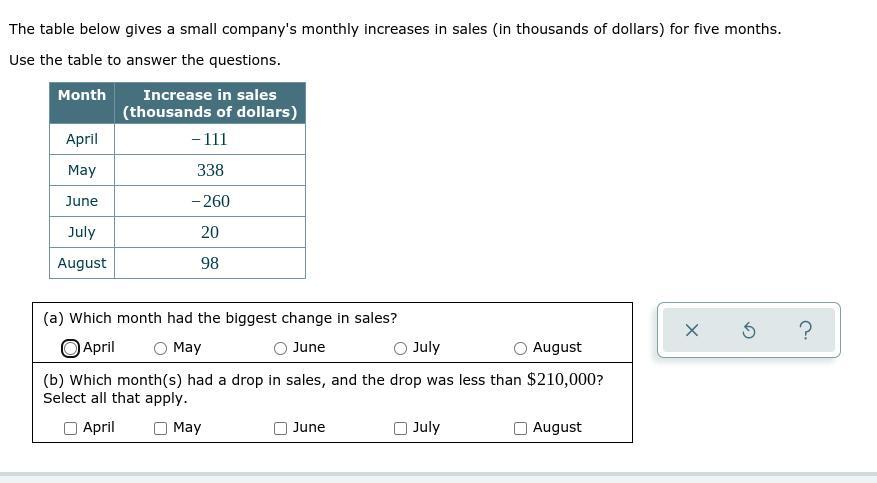This screenshot has width=877, height=483.
Task: Enable the June checkbox in part (b)
Action: click(281, 428)
